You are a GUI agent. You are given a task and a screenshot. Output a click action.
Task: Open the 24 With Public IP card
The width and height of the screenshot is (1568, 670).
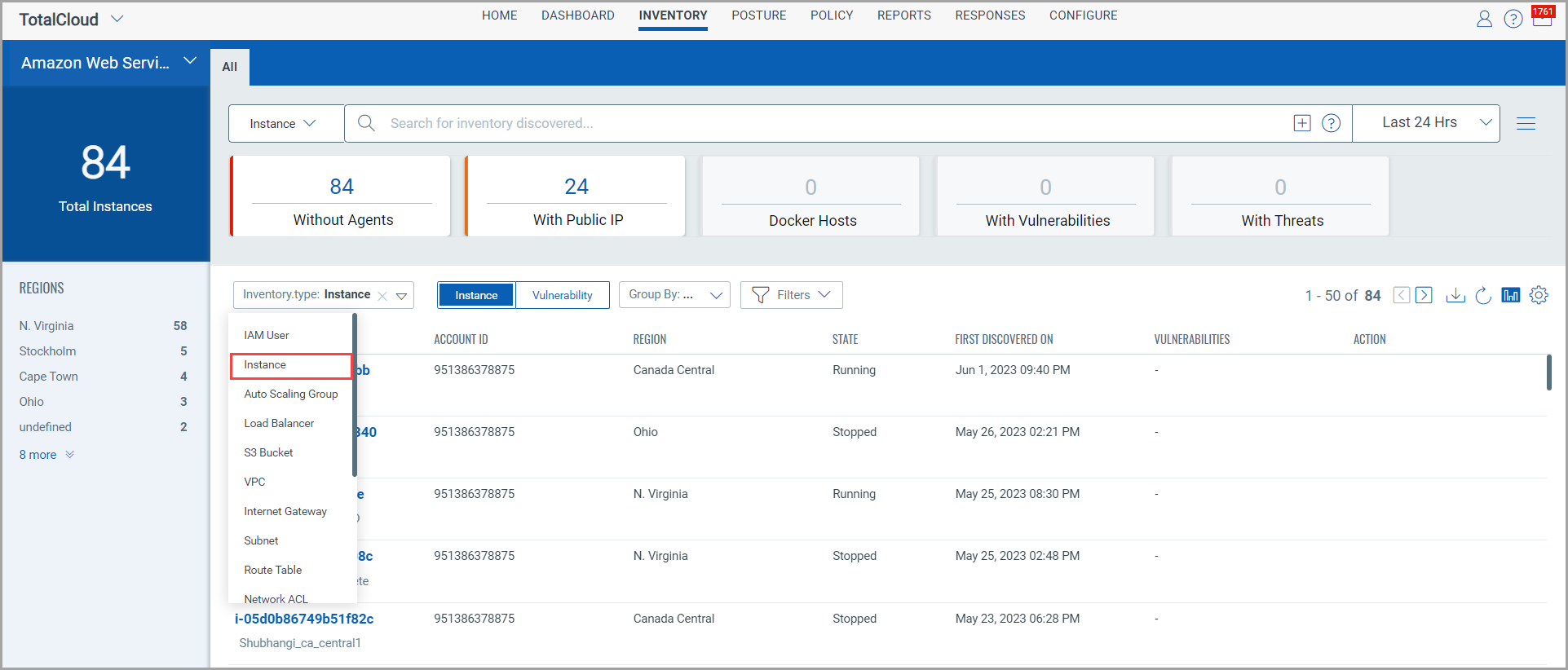point(576,196)
